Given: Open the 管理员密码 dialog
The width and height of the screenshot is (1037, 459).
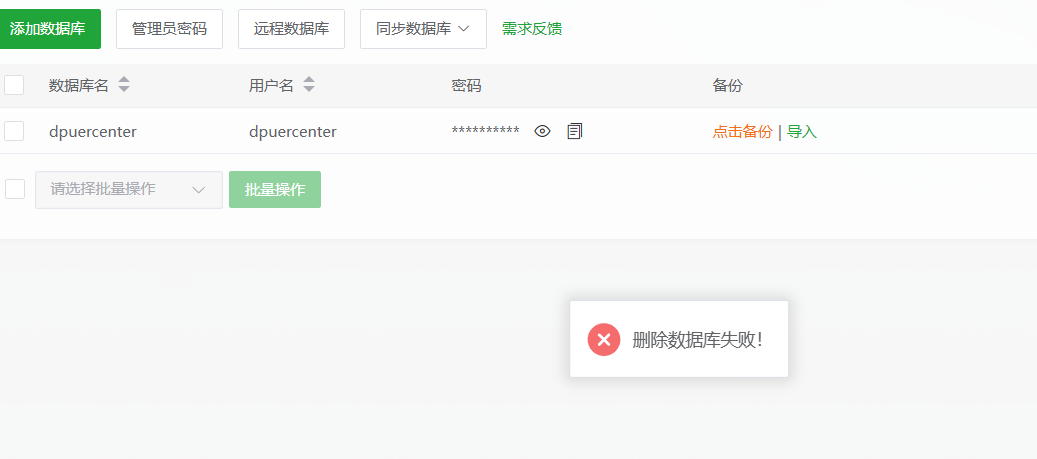Looking at the screenshot, I should [x=169, y=29].
